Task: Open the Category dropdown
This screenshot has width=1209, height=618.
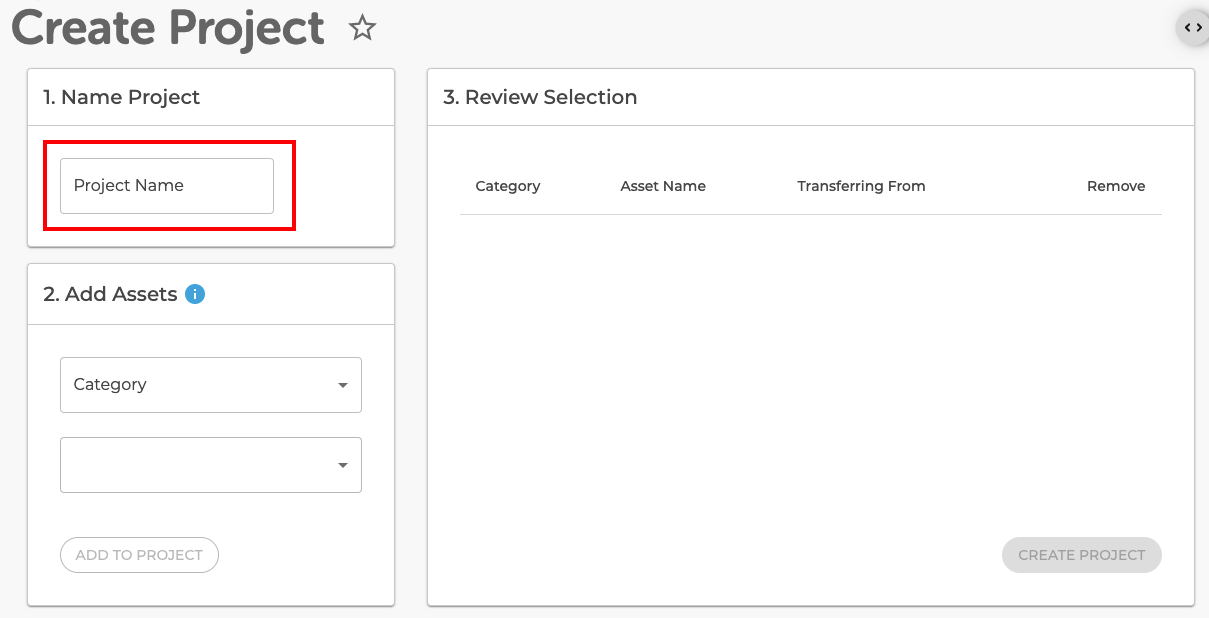Action: pos(210,385)
